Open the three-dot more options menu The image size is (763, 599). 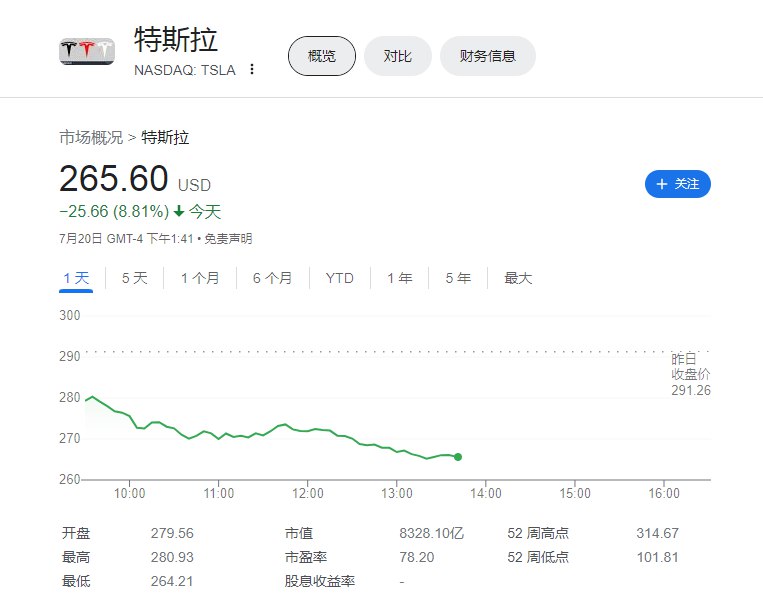tap(252, 69)
